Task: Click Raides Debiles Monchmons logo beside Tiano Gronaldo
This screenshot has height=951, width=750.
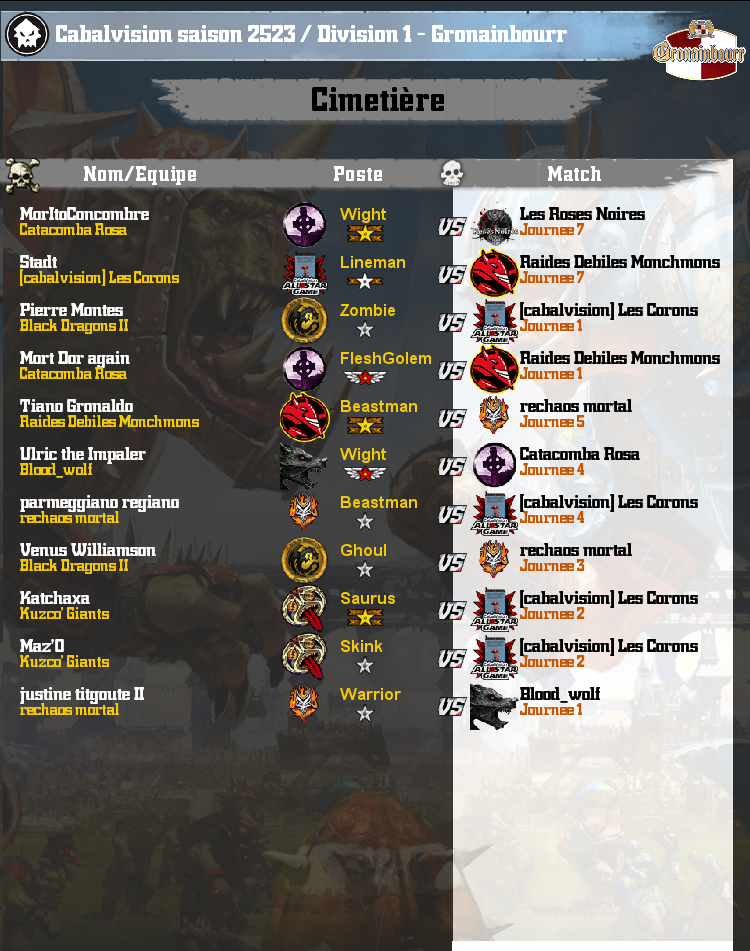Action: tap(304, 417)
